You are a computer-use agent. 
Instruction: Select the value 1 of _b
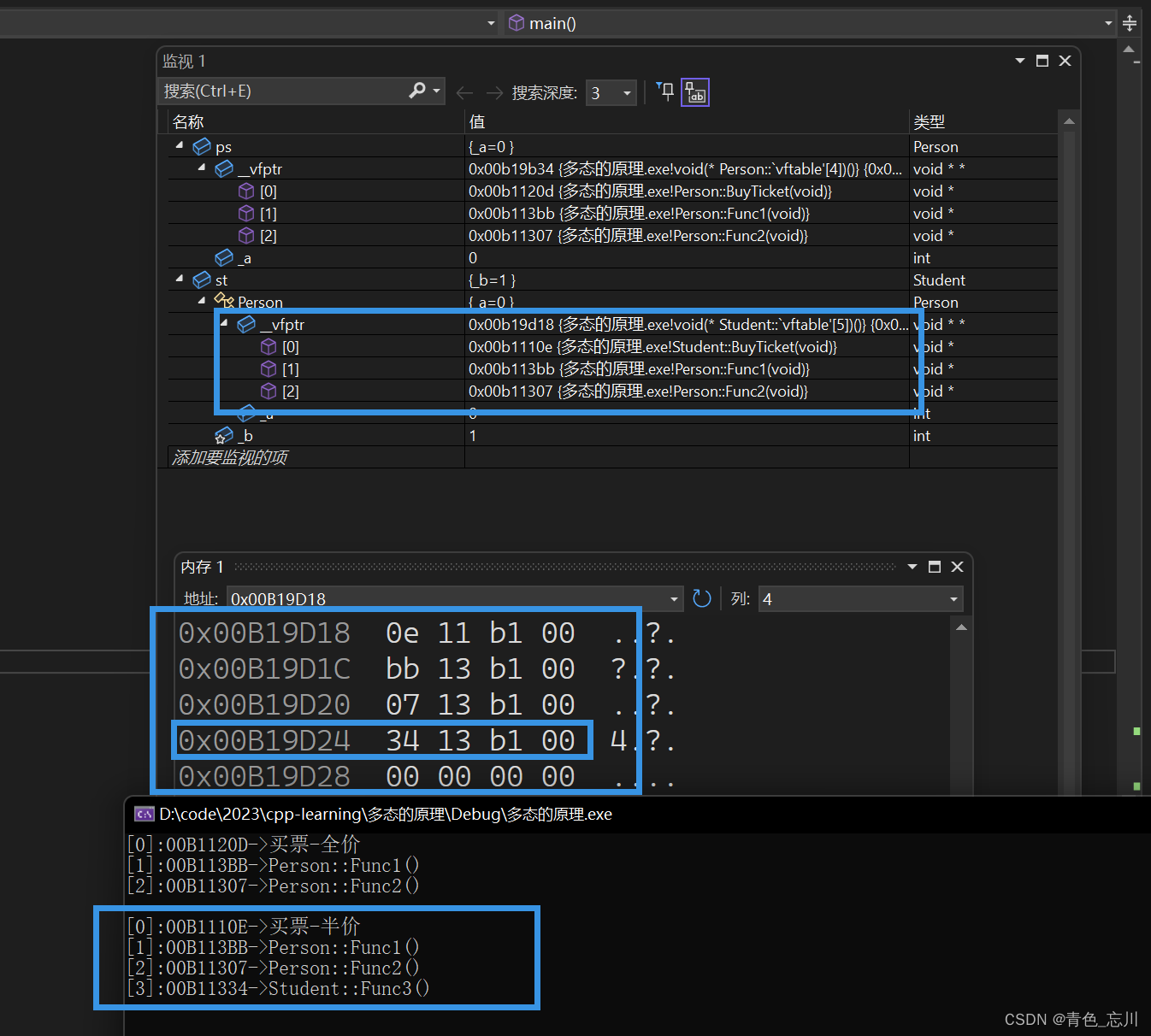coord(473,436)
